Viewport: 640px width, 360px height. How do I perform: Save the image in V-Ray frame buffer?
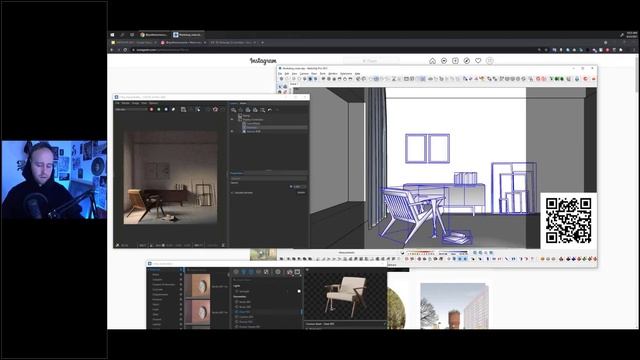click(x=183, y=109)
